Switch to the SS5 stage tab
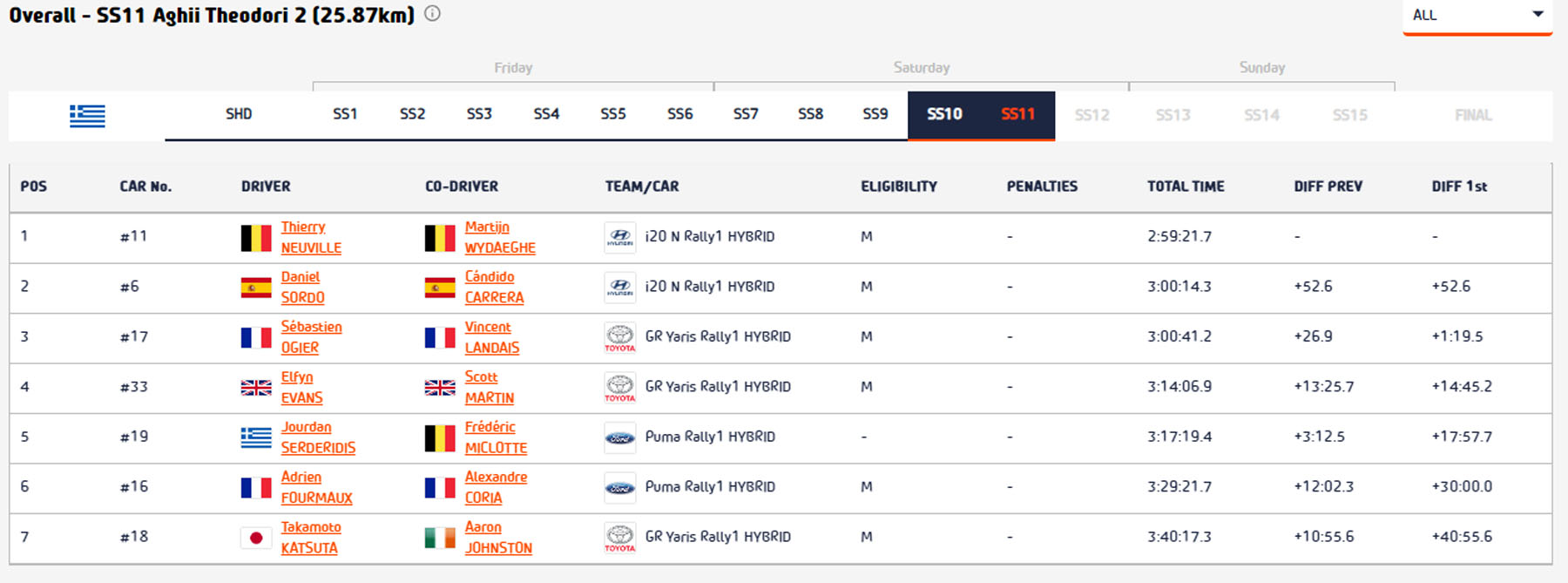Image resolution: width=1568 pixels, height=583 pixels. [x=612, y=114]
